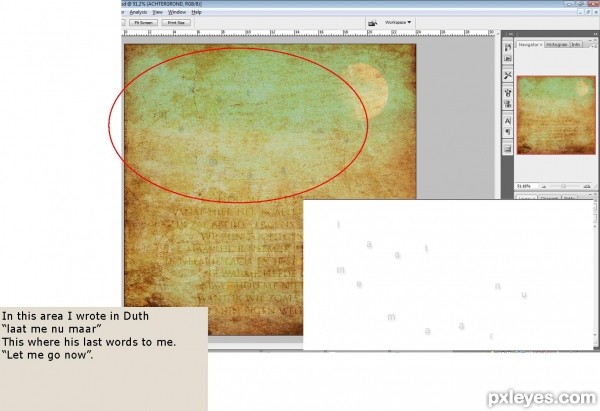The height and width of the screenshot is (411, 600).
Task: Open the Tool Presets panel icon
Action: point(508,75)
